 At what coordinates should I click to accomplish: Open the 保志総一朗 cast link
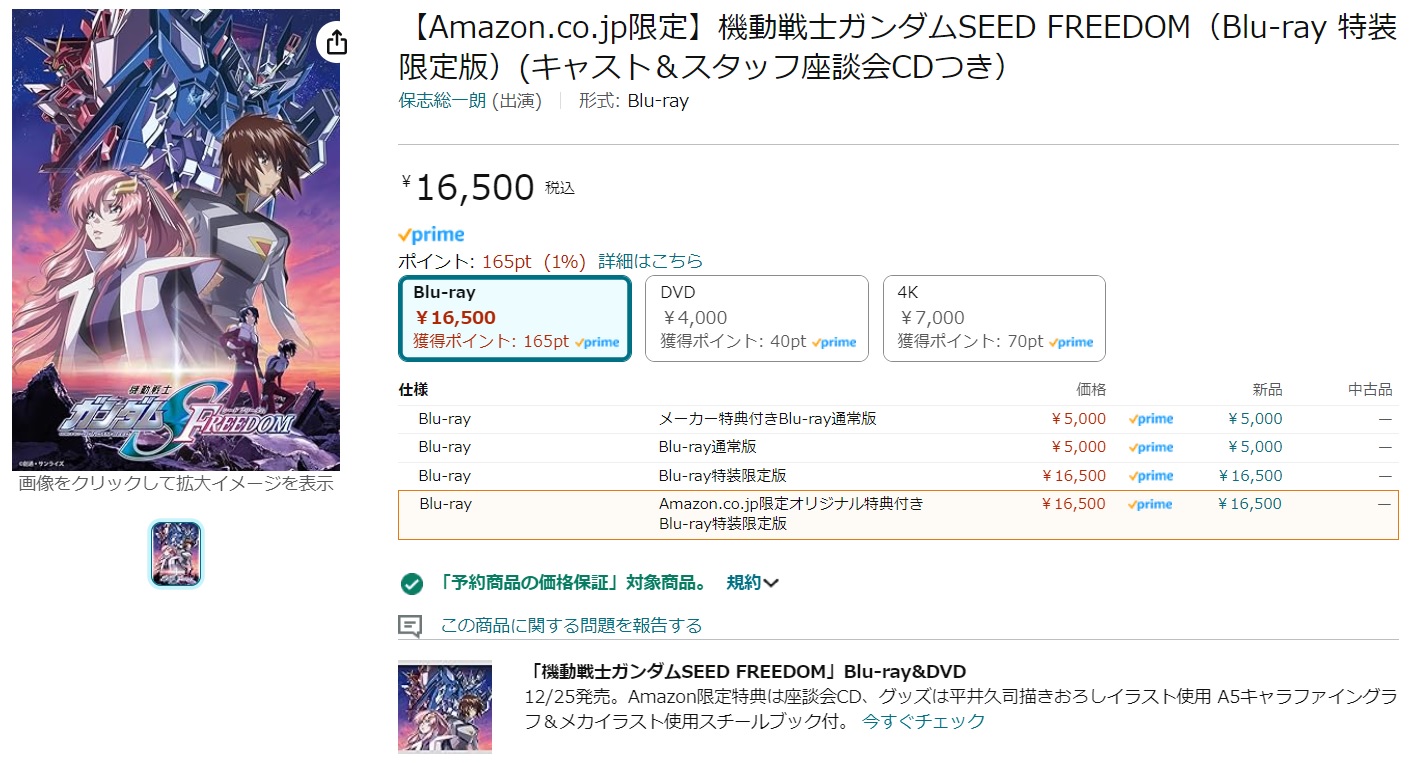coord(442,101)
